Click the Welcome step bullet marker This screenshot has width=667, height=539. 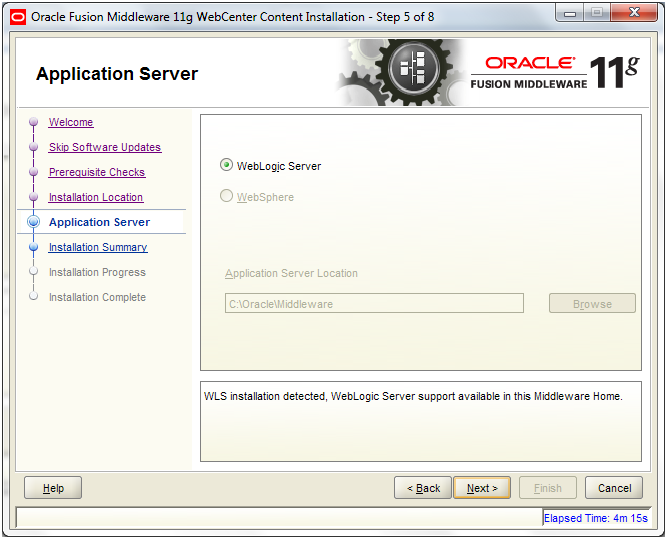34,122
